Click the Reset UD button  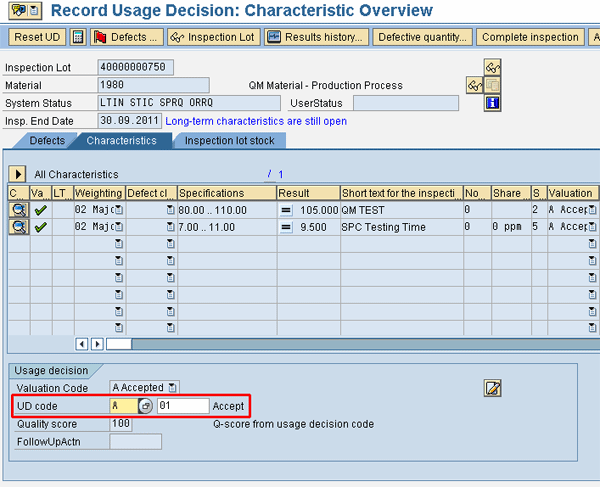[37, 37]
